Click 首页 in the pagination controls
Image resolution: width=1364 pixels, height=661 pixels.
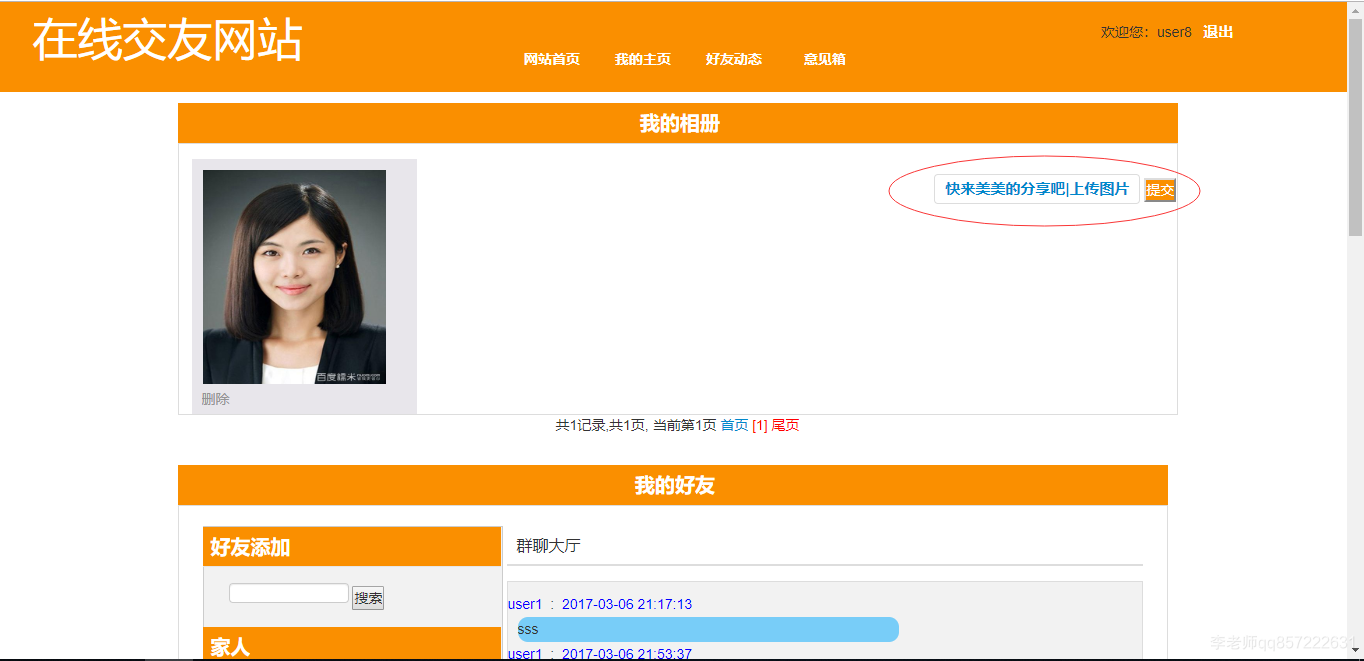click(x=734, y=424)
